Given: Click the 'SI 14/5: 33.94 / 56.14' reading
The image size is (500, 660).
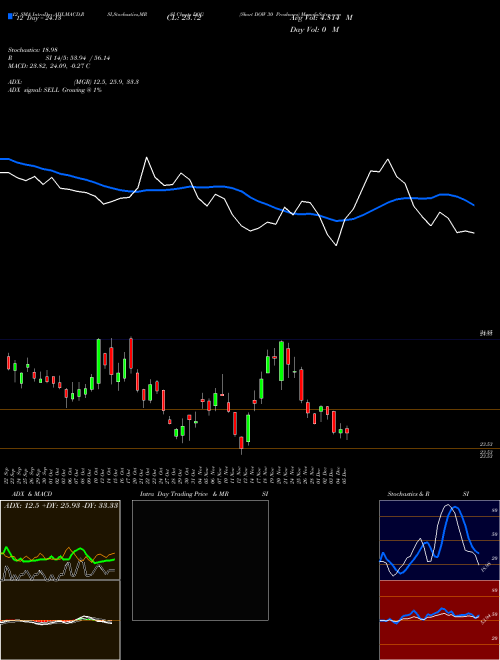Looking at the screenshot, I should (x=78, y=58).
